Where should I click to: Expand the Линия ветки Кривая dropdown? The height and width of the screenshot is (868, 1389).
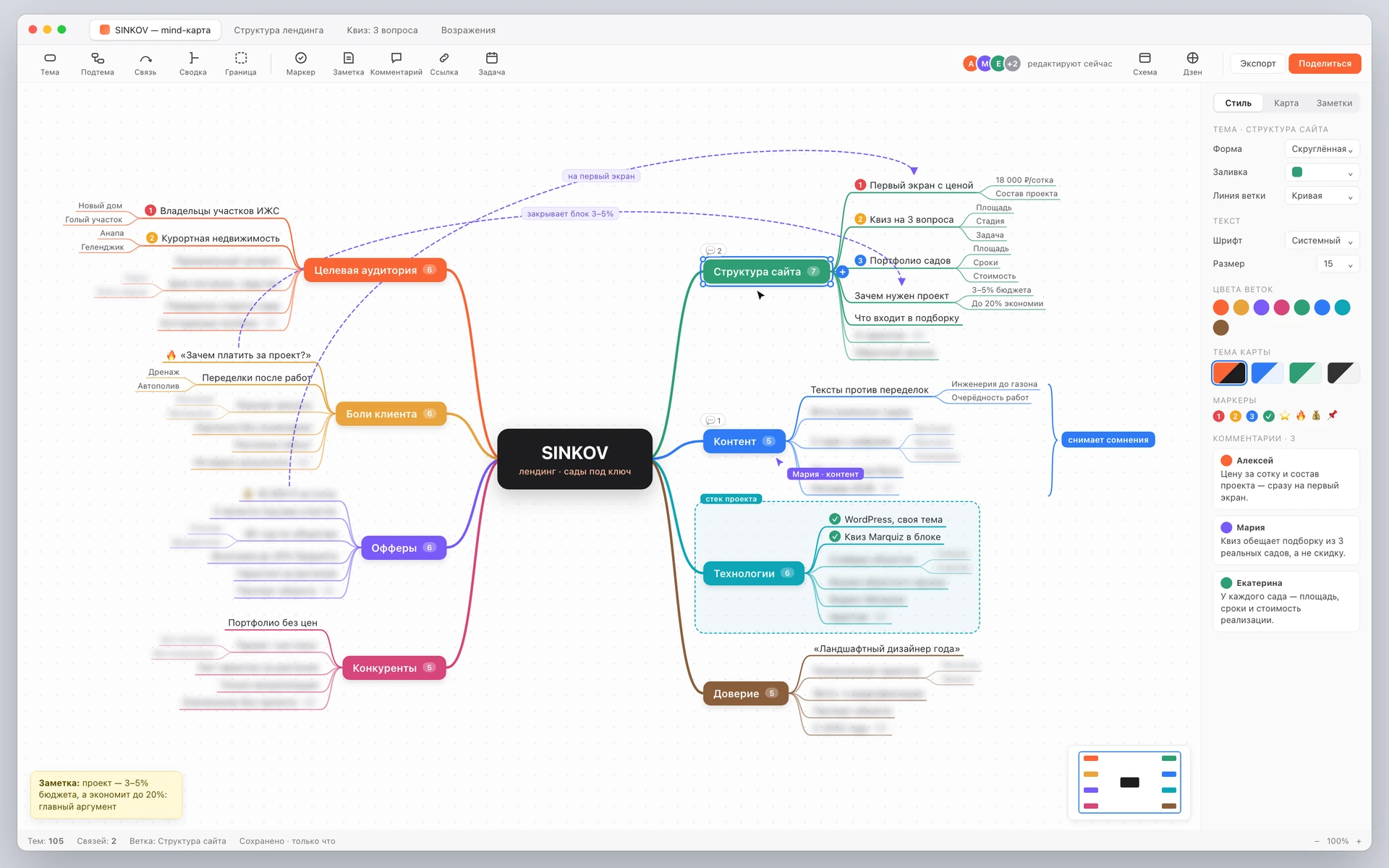click(1322, 195)
